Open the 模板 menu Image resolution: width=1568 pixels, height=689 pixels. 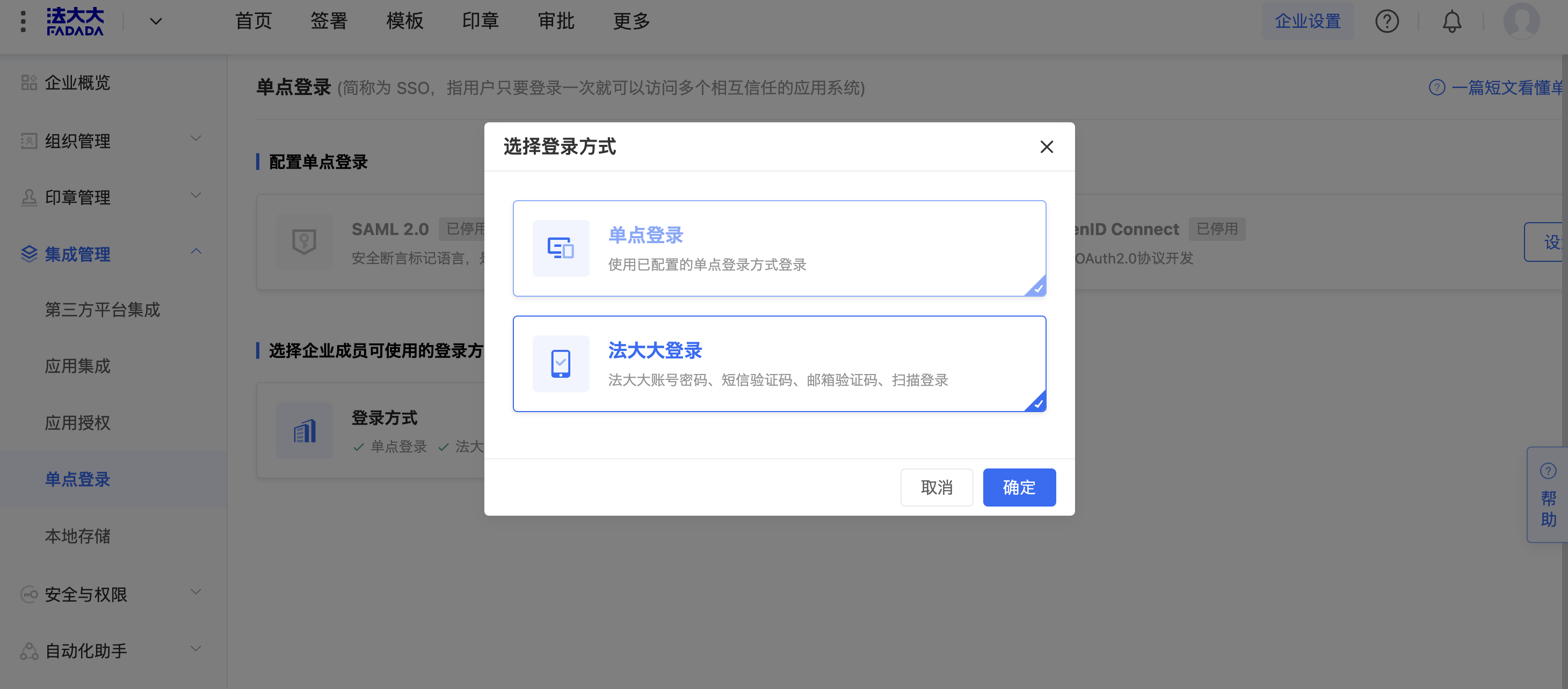(405, 21)
